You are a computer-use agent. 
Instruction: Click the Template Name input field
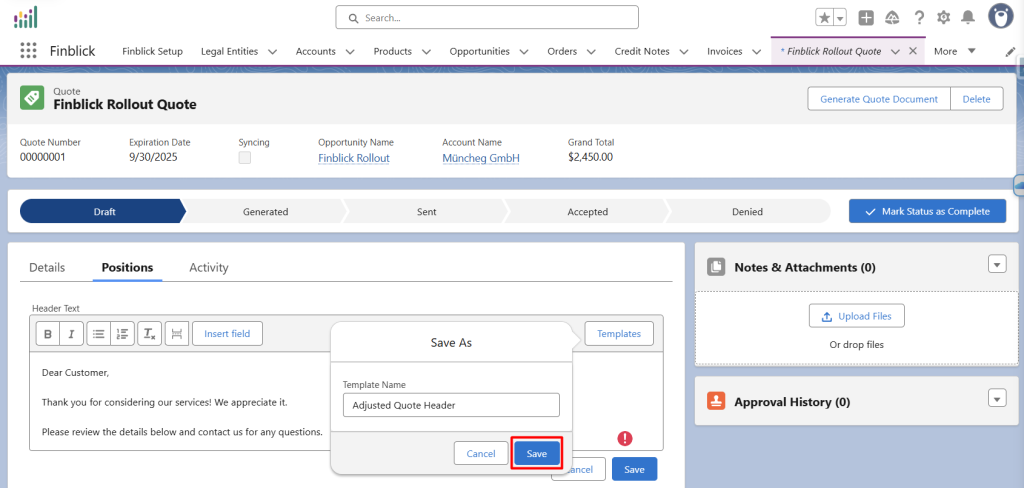[450, 405]
